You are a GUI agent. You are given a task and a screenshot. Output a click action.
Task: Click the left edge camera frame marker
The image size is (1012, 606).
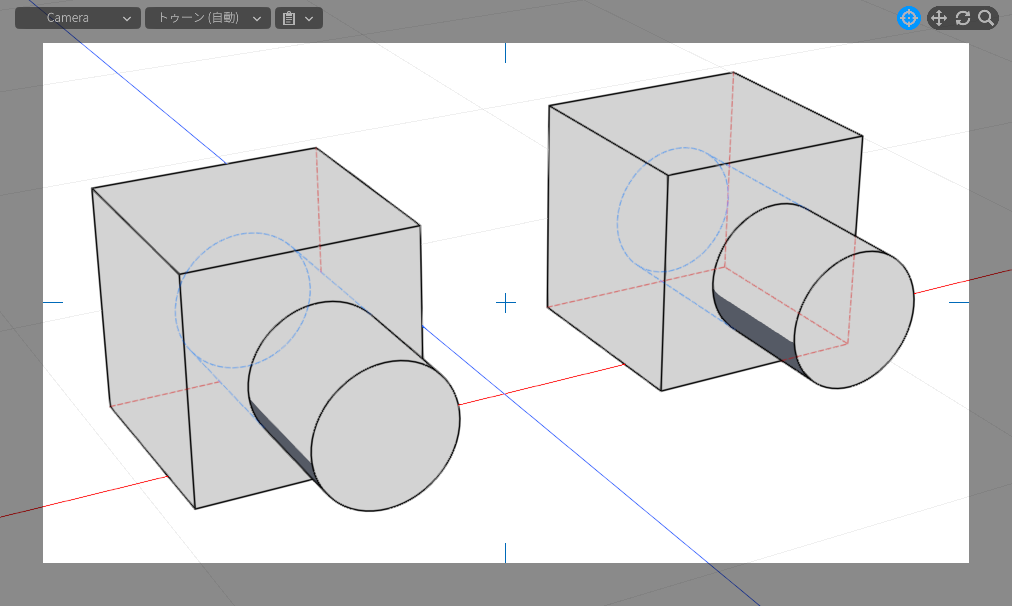(53, 302)
